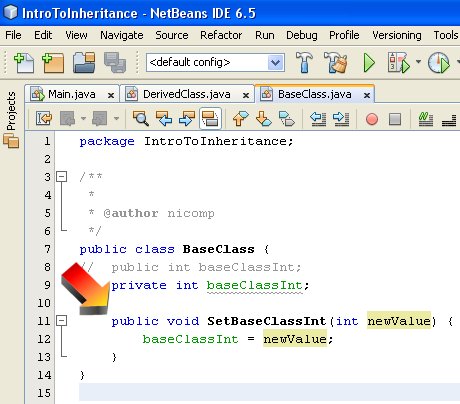Run the main project with green arrow
Image resolution: width=460 pixels, height=404 pixels.
tap(369, 62)
